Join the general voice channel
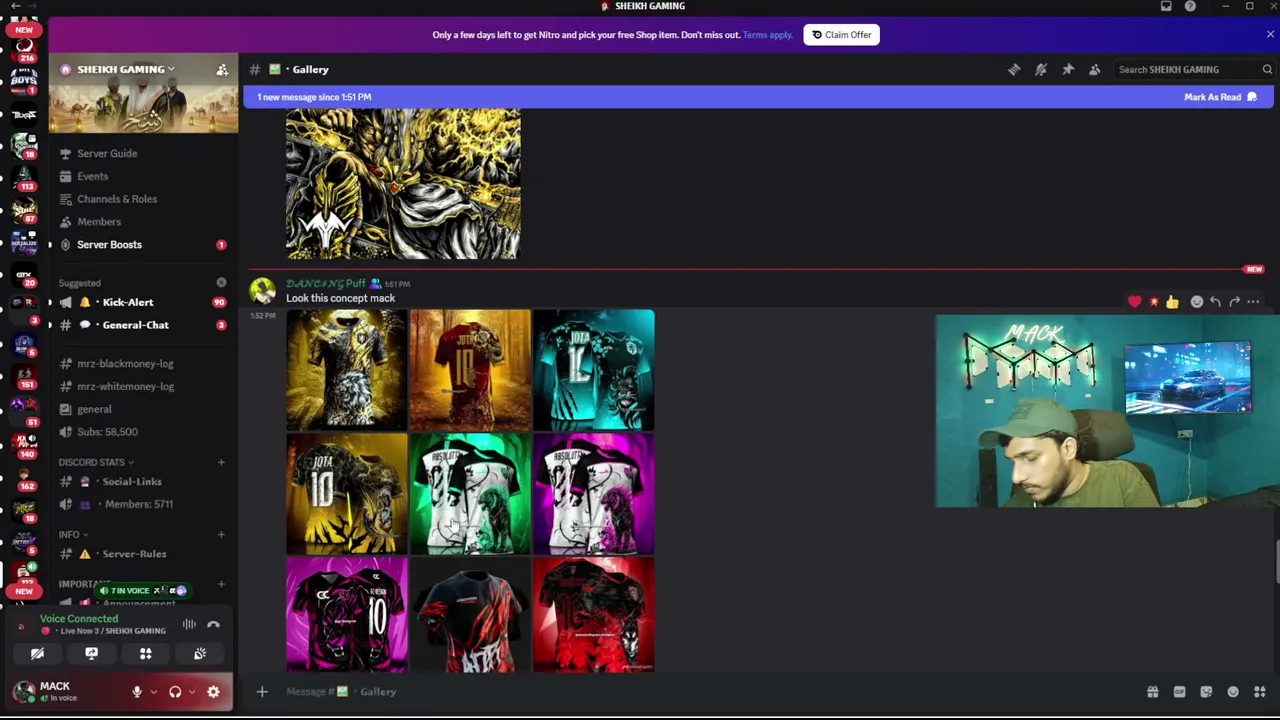Screen dimensions: 1280x720 coord(142,409)
